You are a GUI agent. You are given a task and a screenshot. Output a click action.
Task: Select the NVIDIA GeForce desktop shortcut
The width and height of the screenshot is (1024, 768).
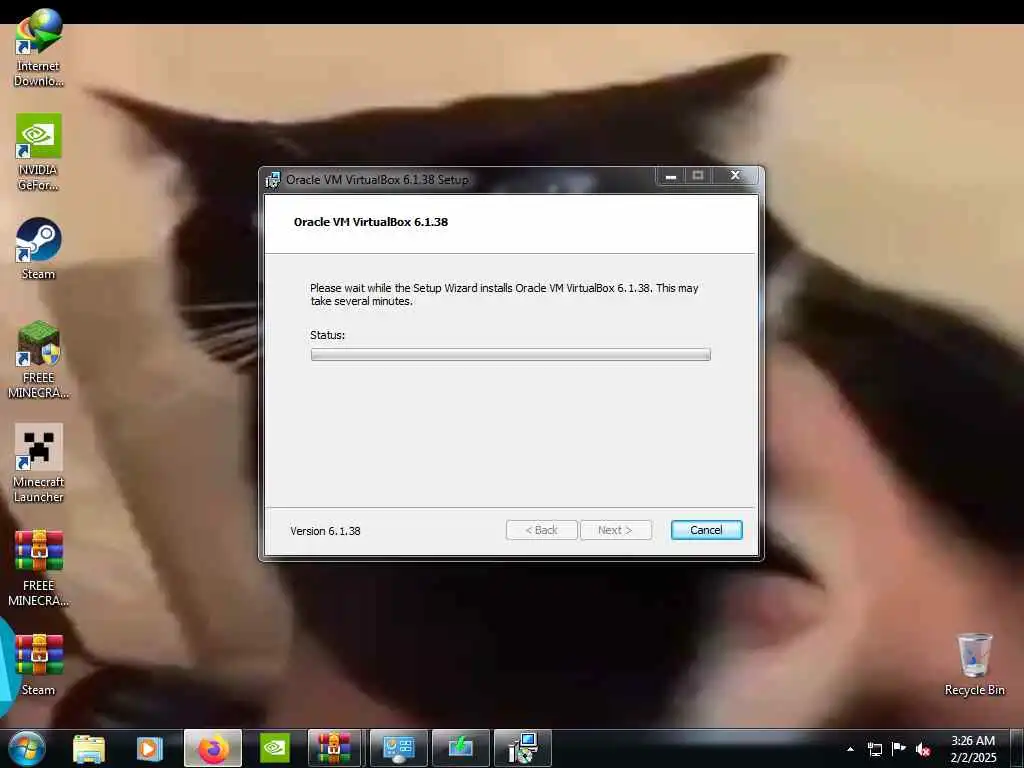[x=39, y=152]
